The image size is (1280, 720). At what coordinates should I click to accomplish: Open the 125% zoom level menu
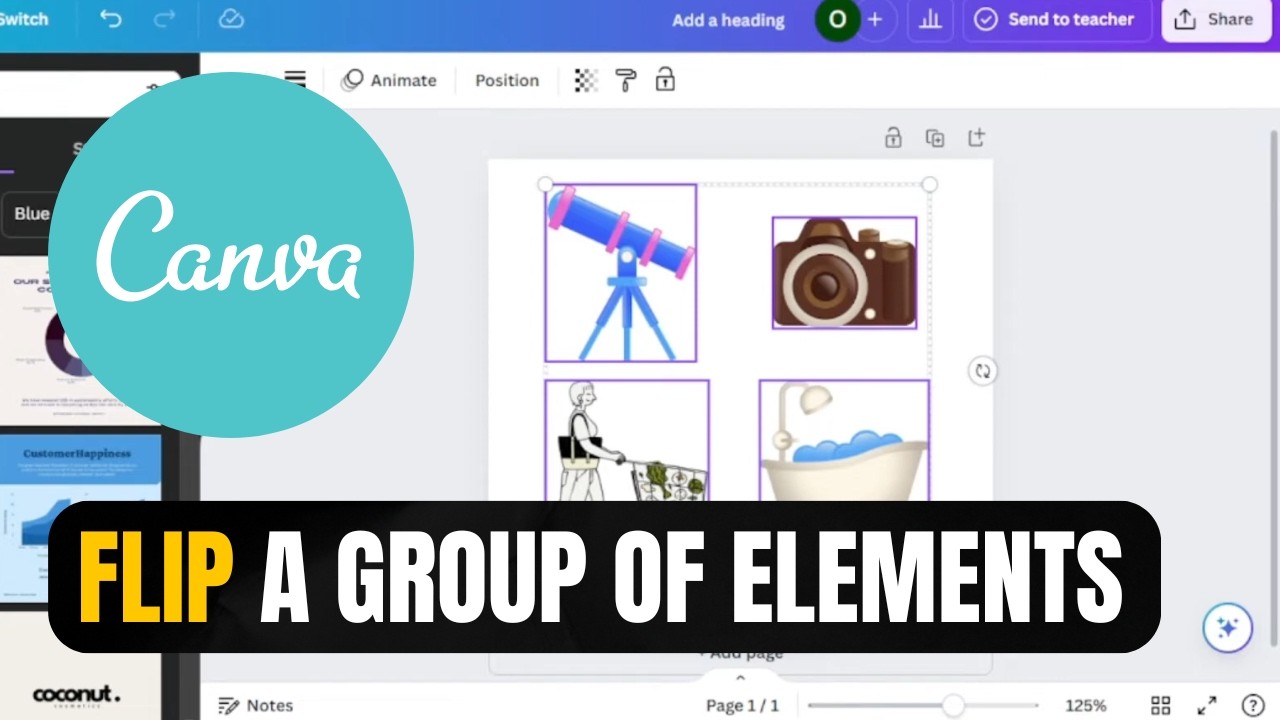tap(1085, 705)
